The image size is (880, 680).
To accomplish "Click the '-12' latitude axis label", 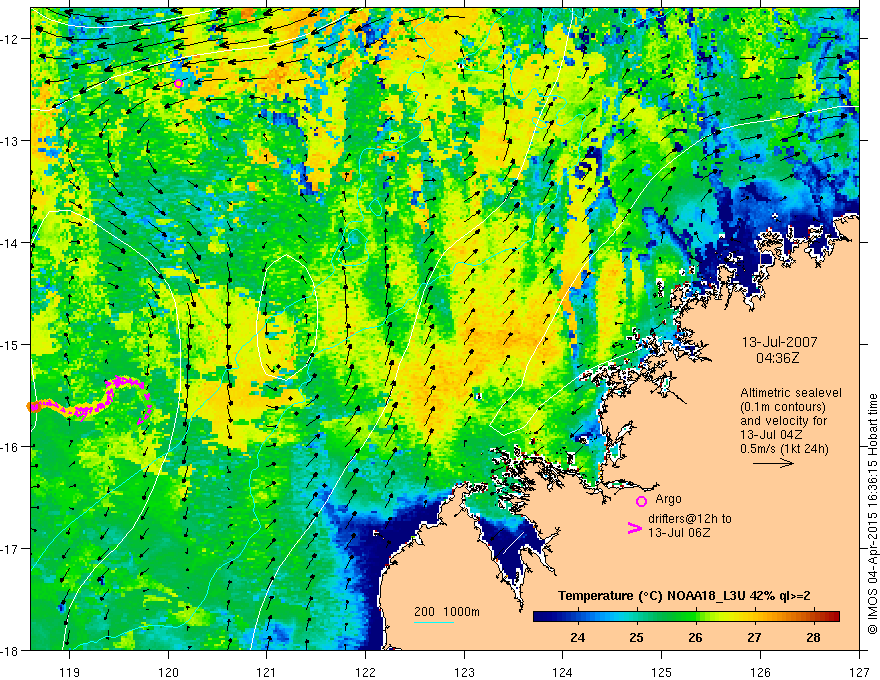I will (x=10, y=39).
